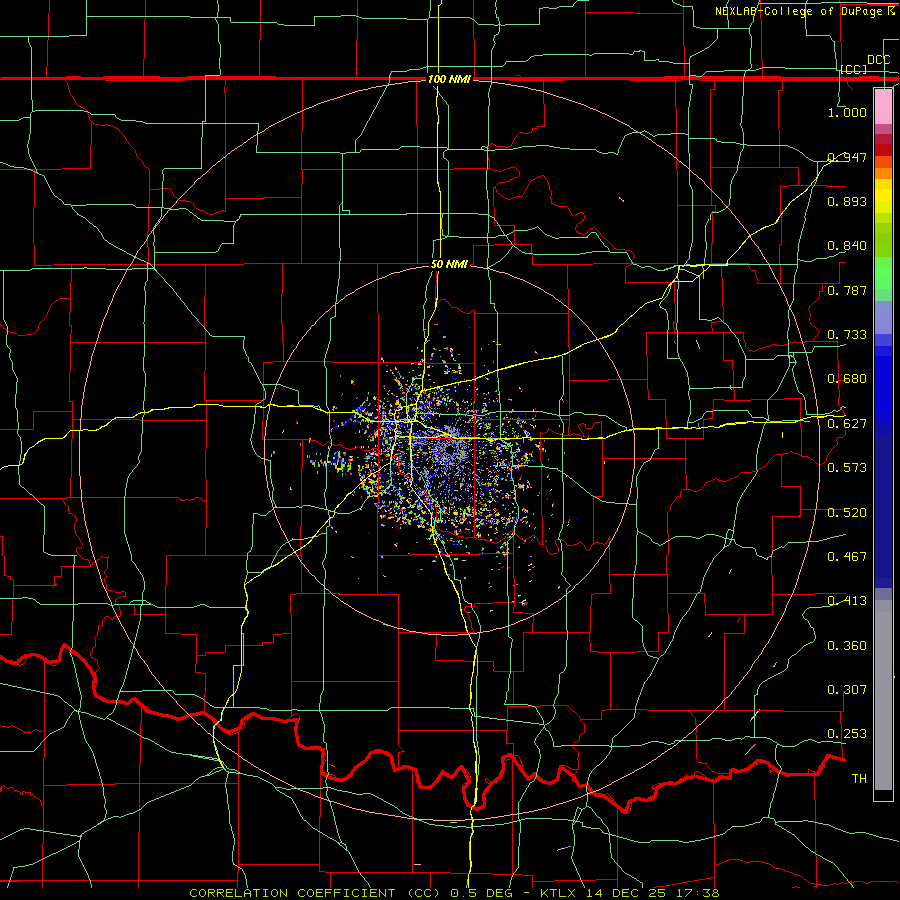Select the 0.787 legend value

tap(847, 290)
